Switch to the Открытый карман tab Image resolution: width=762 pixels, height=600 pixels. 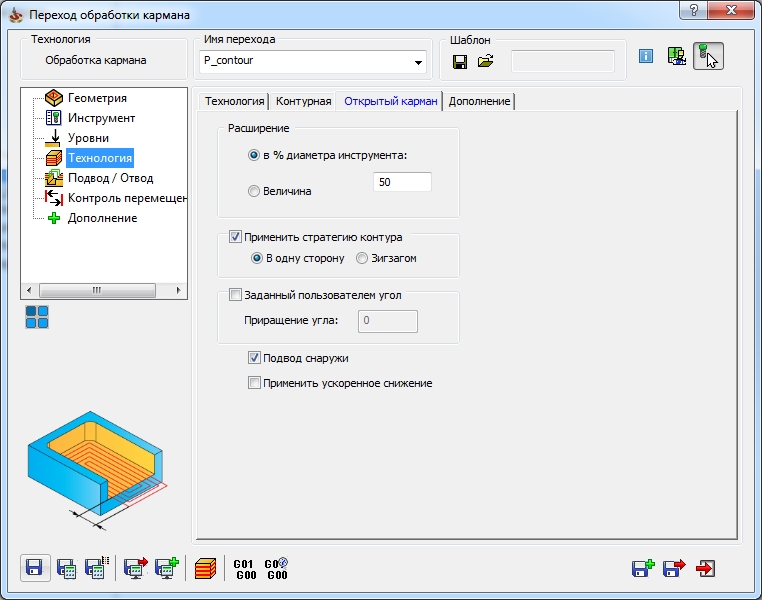(x=390, y=101)
